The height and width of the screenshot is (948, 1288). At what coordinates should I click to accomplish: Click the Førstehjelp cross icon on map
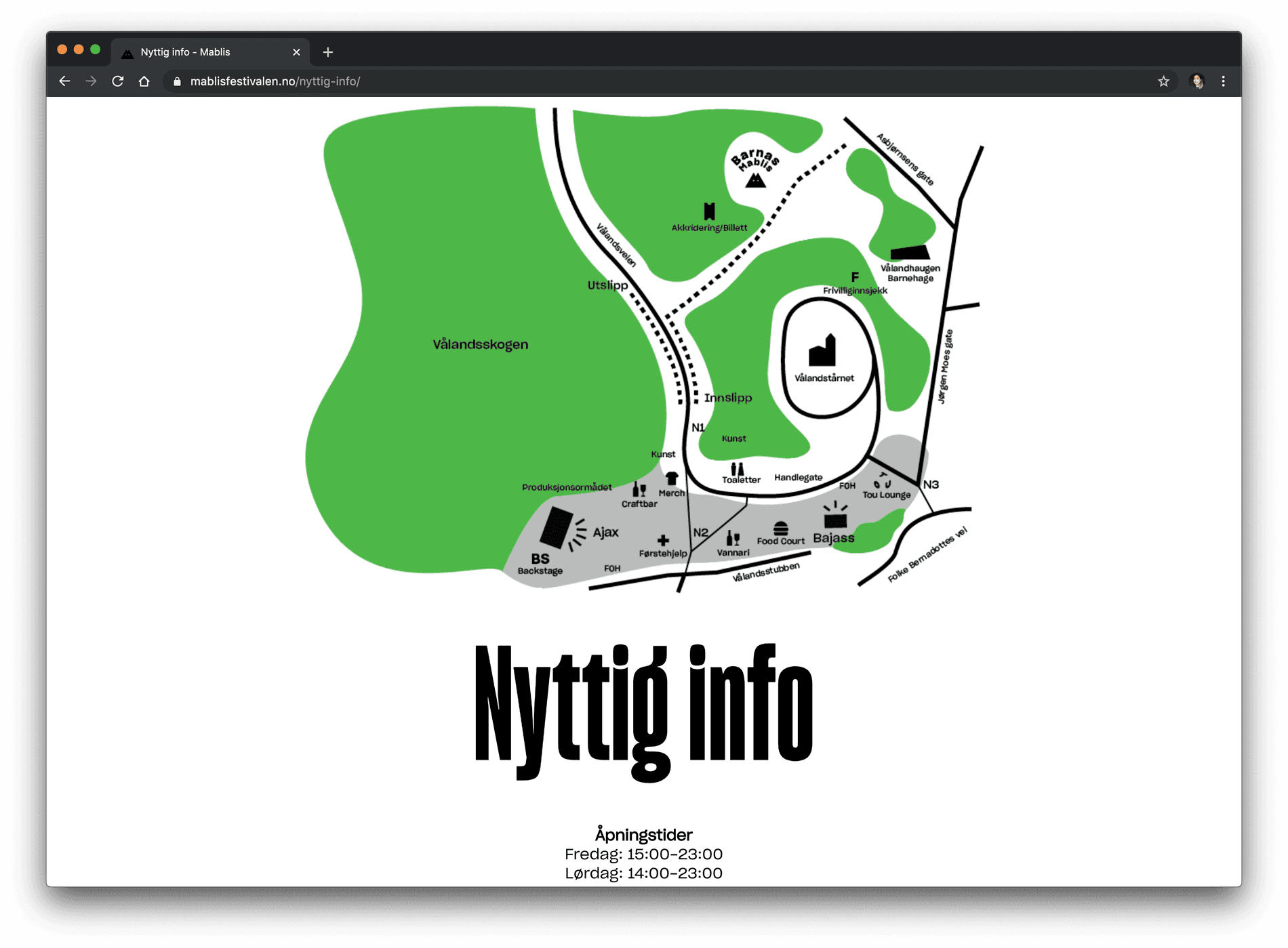[x=663, y=540]
